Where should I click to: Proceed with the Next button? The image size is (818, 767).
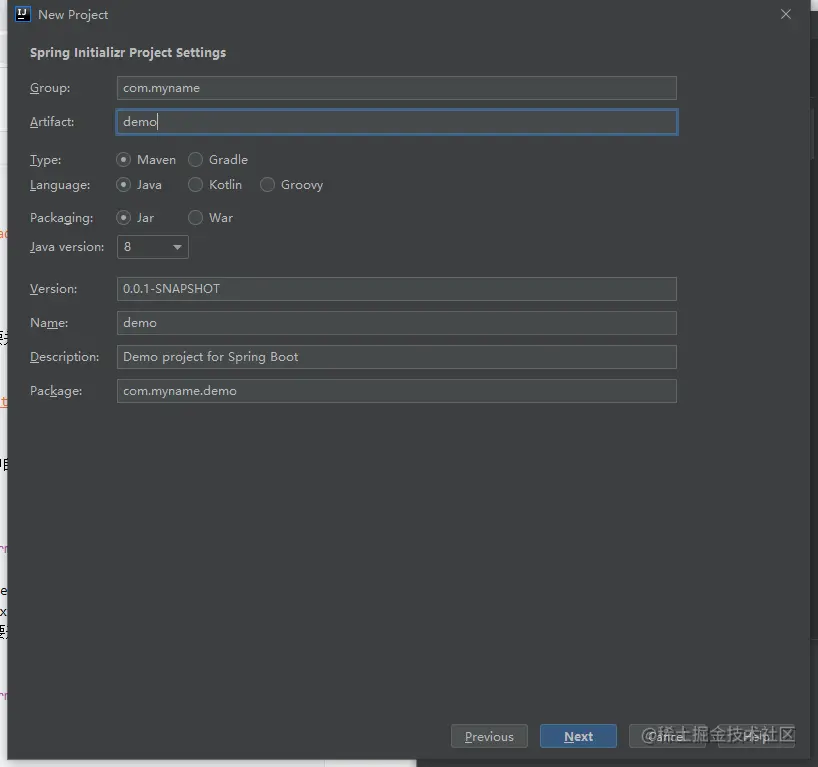(x=578, y=736)
